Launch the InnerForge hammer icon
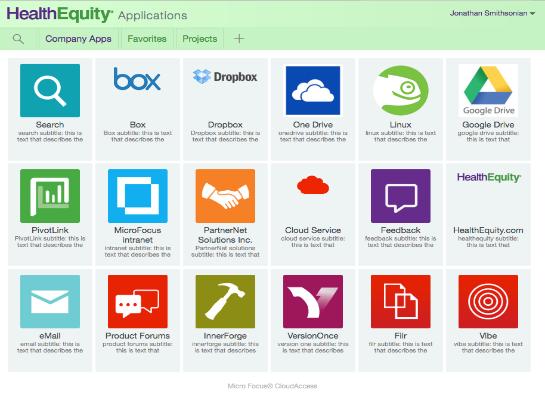 [225, 301]
